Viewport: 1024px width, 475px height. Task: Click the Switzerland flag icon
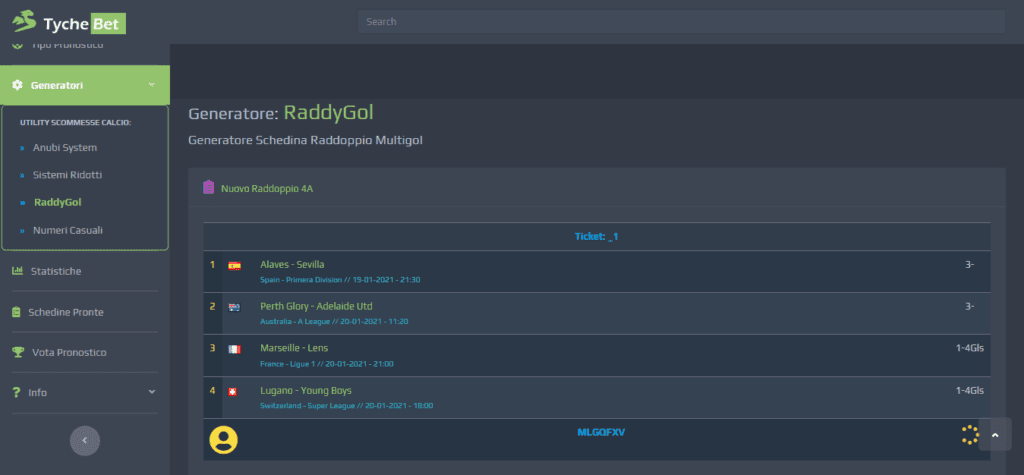coord(232,391)
